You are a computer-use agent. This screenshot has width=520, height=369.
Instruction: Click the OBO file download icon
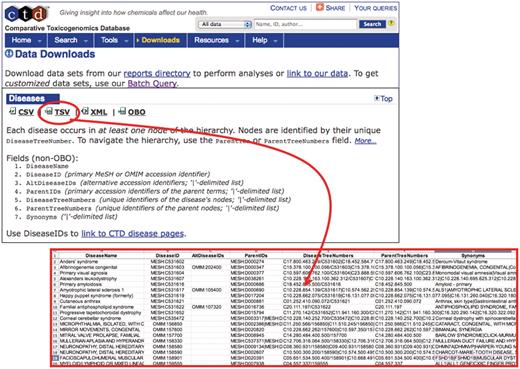point(122,111)
